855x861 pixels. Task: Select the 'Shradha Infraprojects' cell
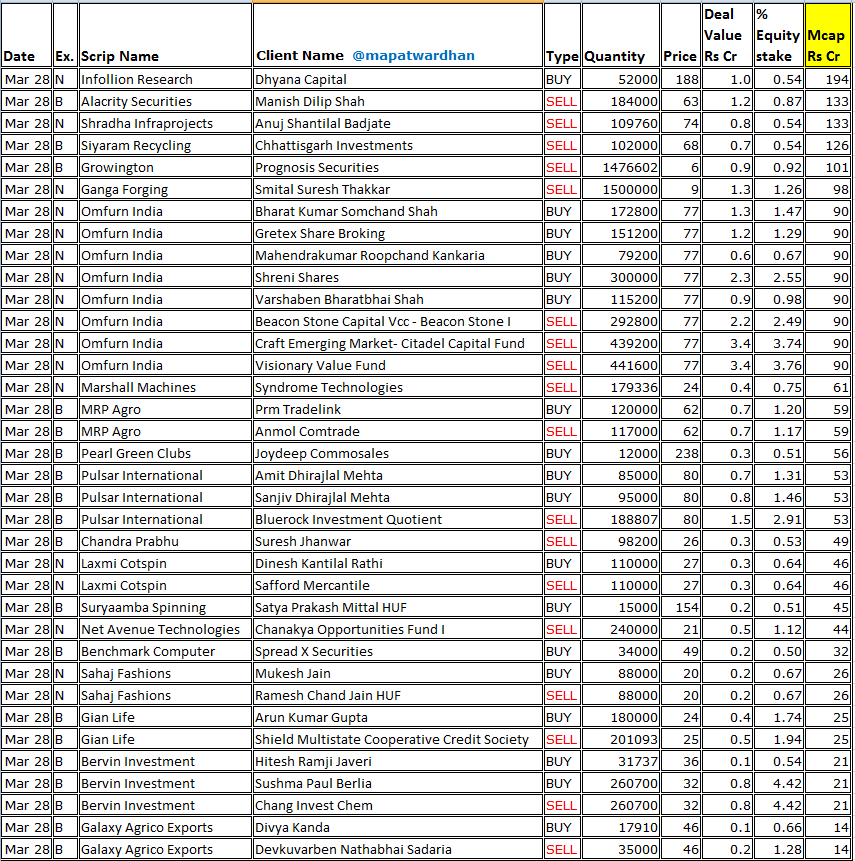165,123
